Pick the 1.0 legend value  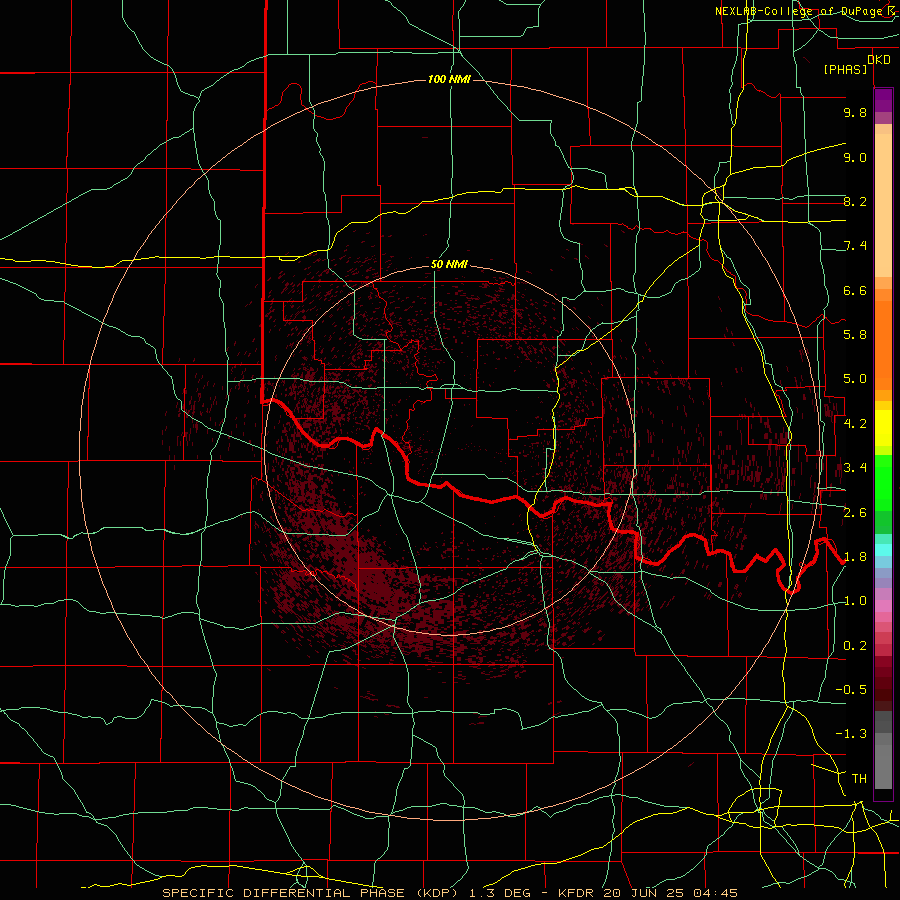coord(855,601)
